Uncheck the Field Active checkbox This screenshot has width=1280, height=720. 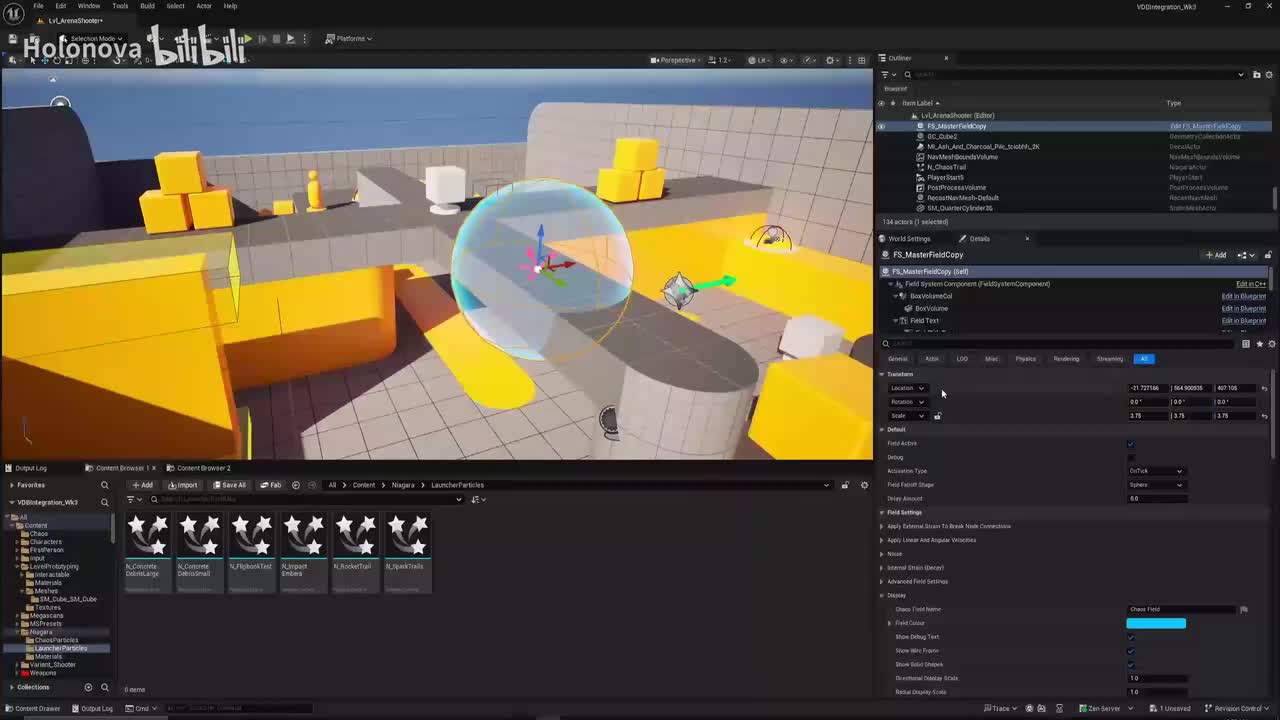pos(1131,444)
